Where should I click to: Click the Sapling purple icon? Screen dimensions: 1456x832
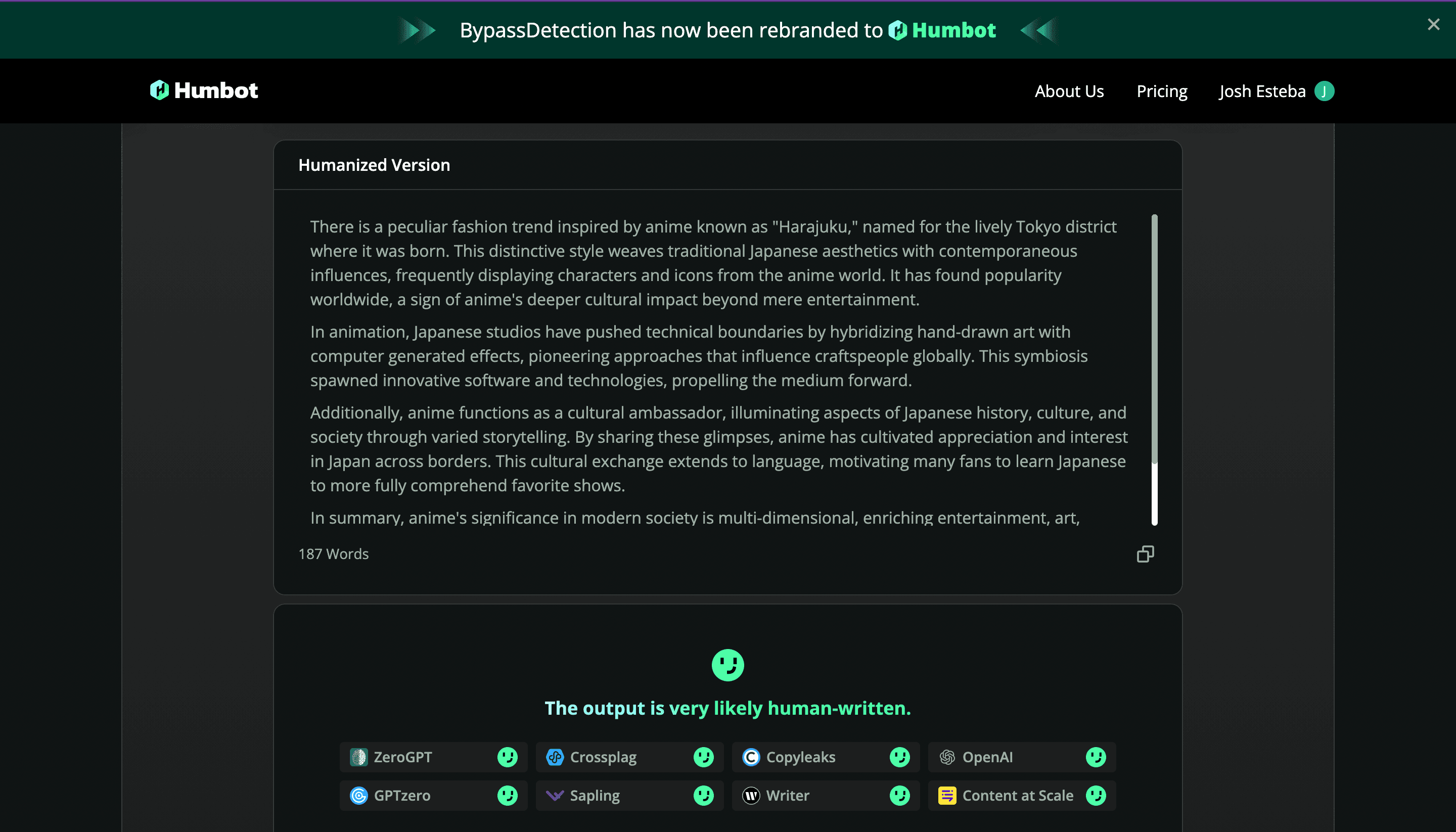[x=555, y=796]
